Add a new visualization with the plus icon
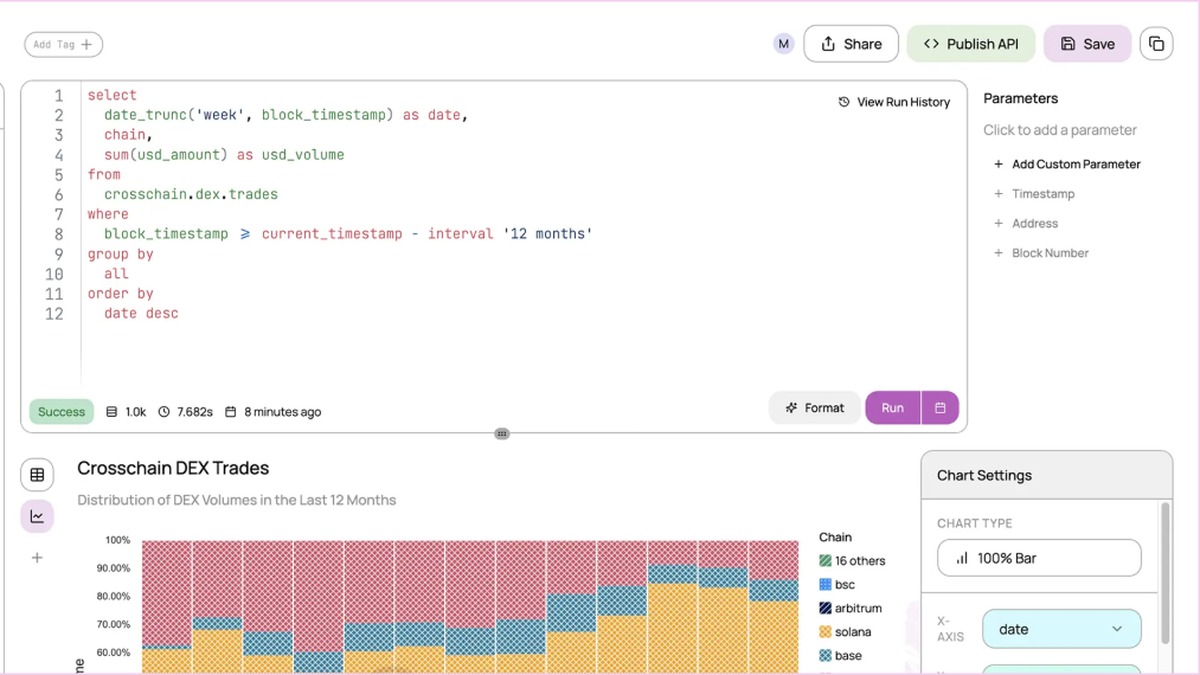 click(x=37, y=558)
